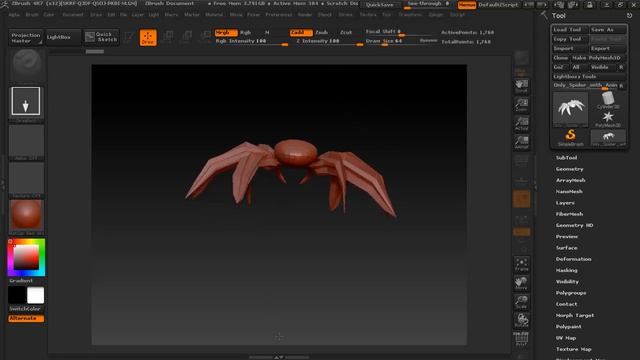Expand the Geometry HD section
Viewport: 640px width, 360px height.
tap(574, 225)
